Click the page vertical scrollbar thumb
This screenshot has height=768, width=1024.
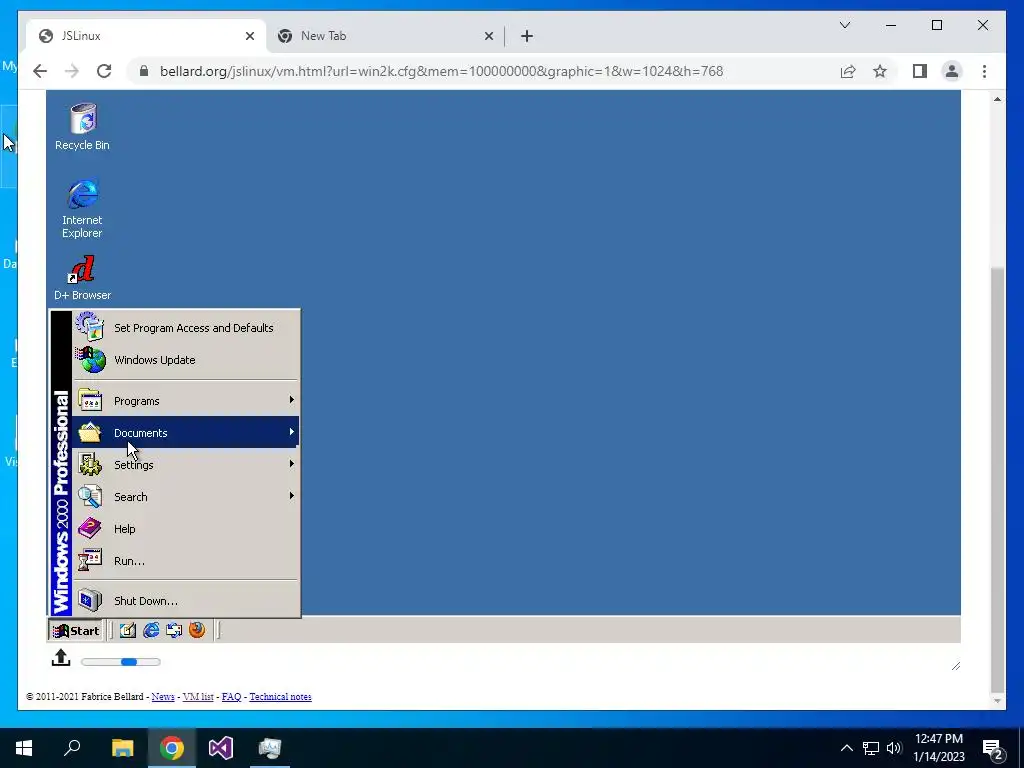click(997, 479)
